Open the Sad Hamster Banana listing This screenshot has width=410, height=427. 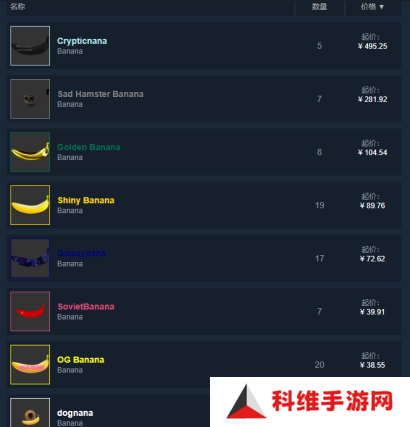click(x=100, y=94)
